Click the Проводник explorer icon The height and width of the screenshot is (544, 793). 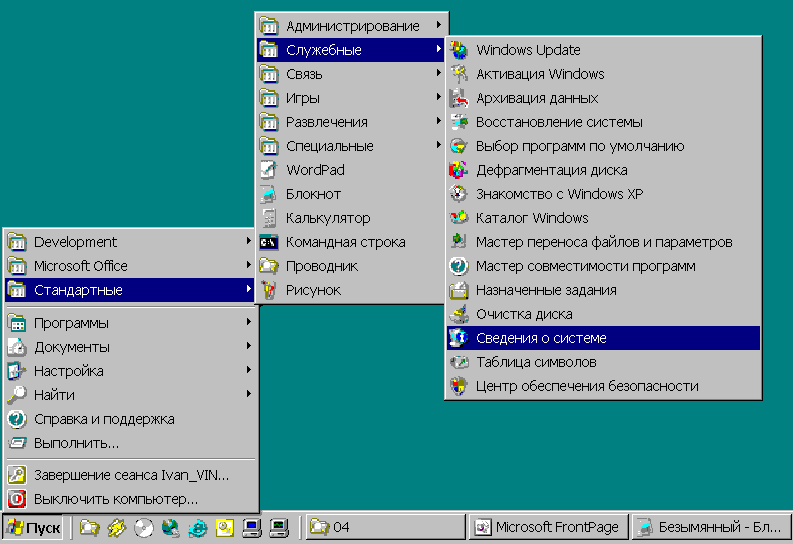269,265
